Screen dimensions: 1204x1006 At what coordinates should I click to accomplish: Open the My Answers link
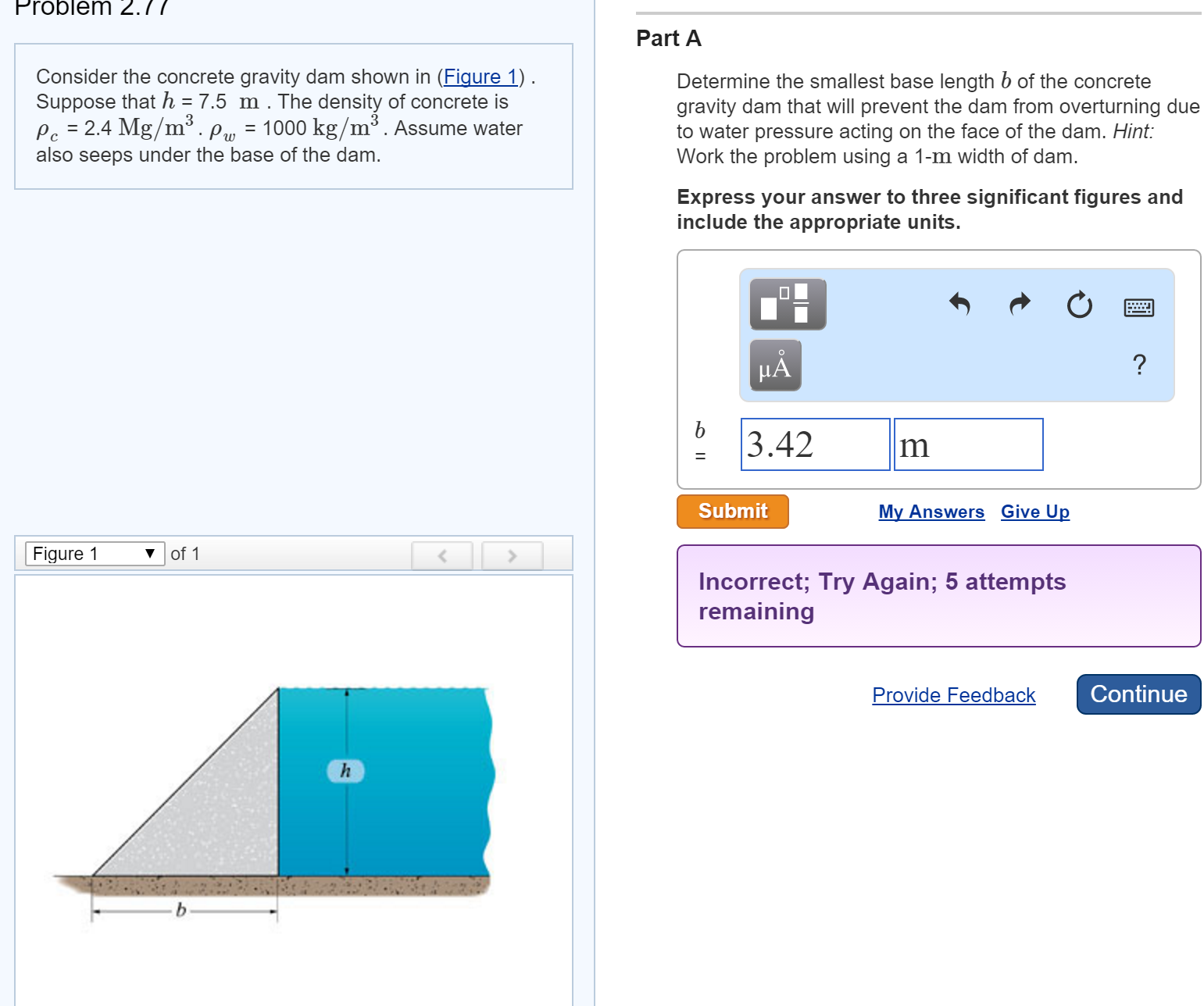931,511
